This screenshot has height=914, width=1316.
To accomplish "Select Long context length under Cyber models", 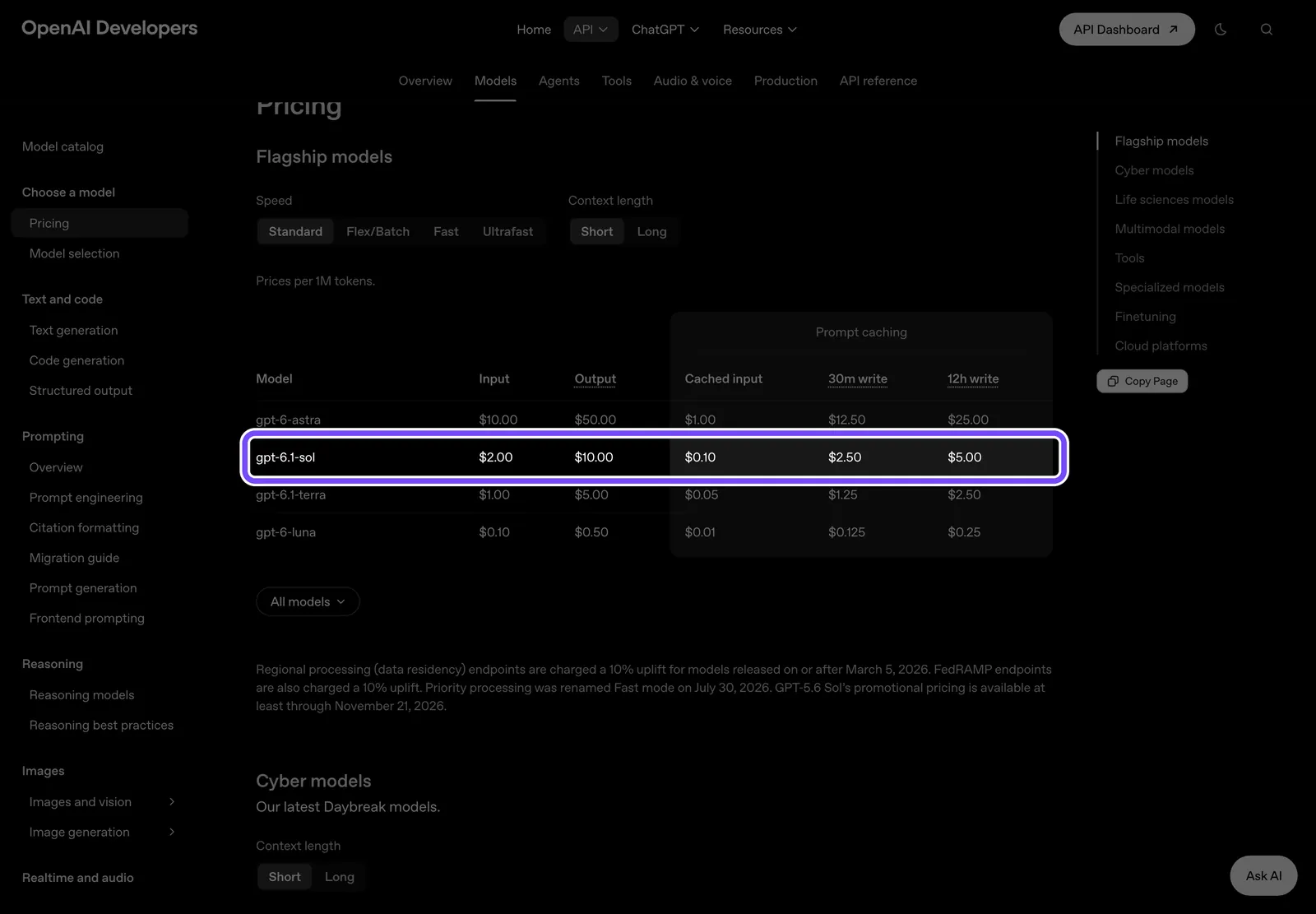I will point(340,877).
